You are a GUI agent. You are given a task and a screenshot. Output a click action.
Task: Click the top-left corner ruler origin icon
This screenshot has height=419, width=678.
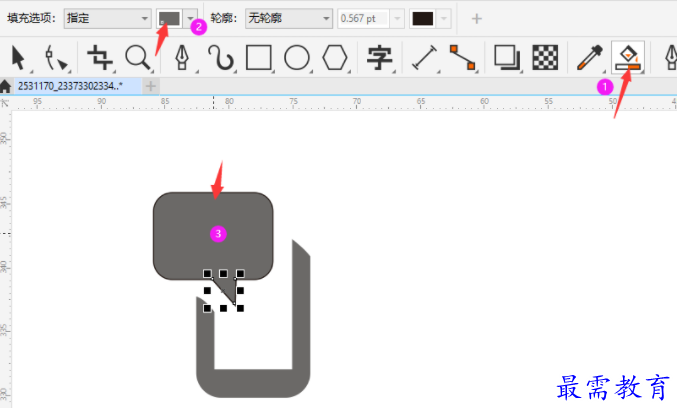point(5,103)
